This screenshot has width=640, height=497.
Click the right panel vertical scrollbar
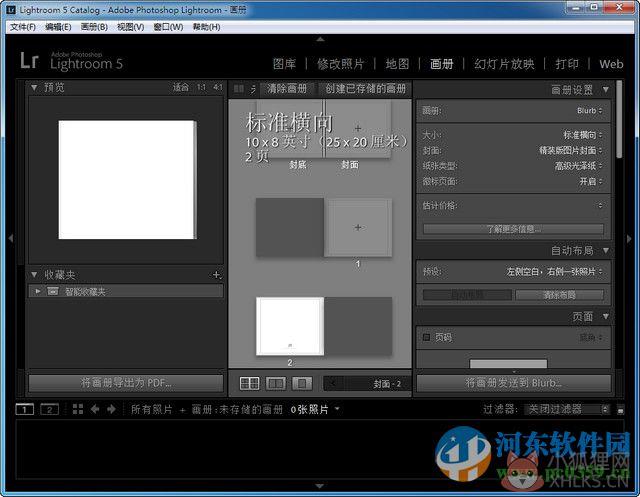[619, 119]
